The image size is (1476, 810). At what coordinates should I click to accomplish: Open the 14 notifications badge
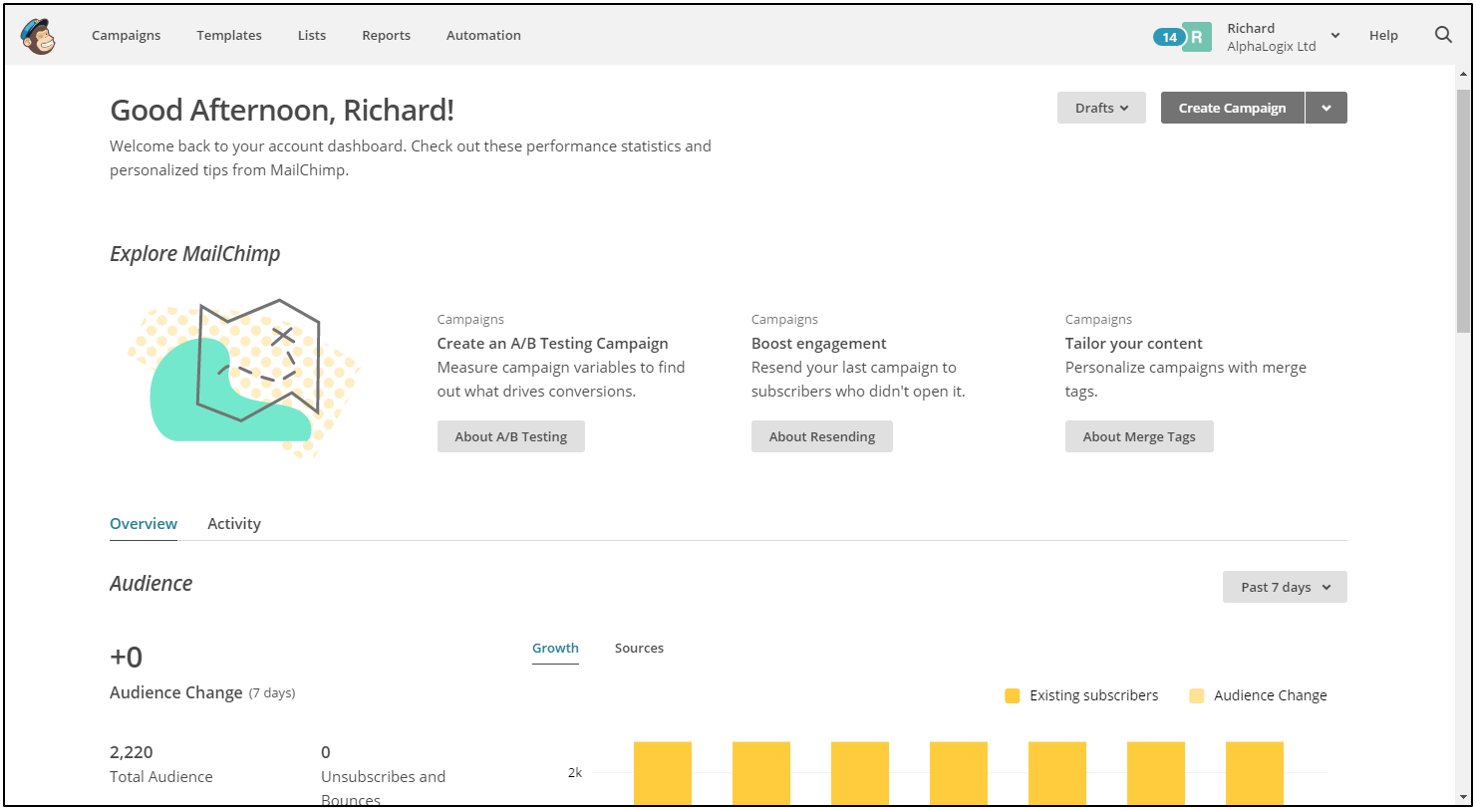(1168, 37)
